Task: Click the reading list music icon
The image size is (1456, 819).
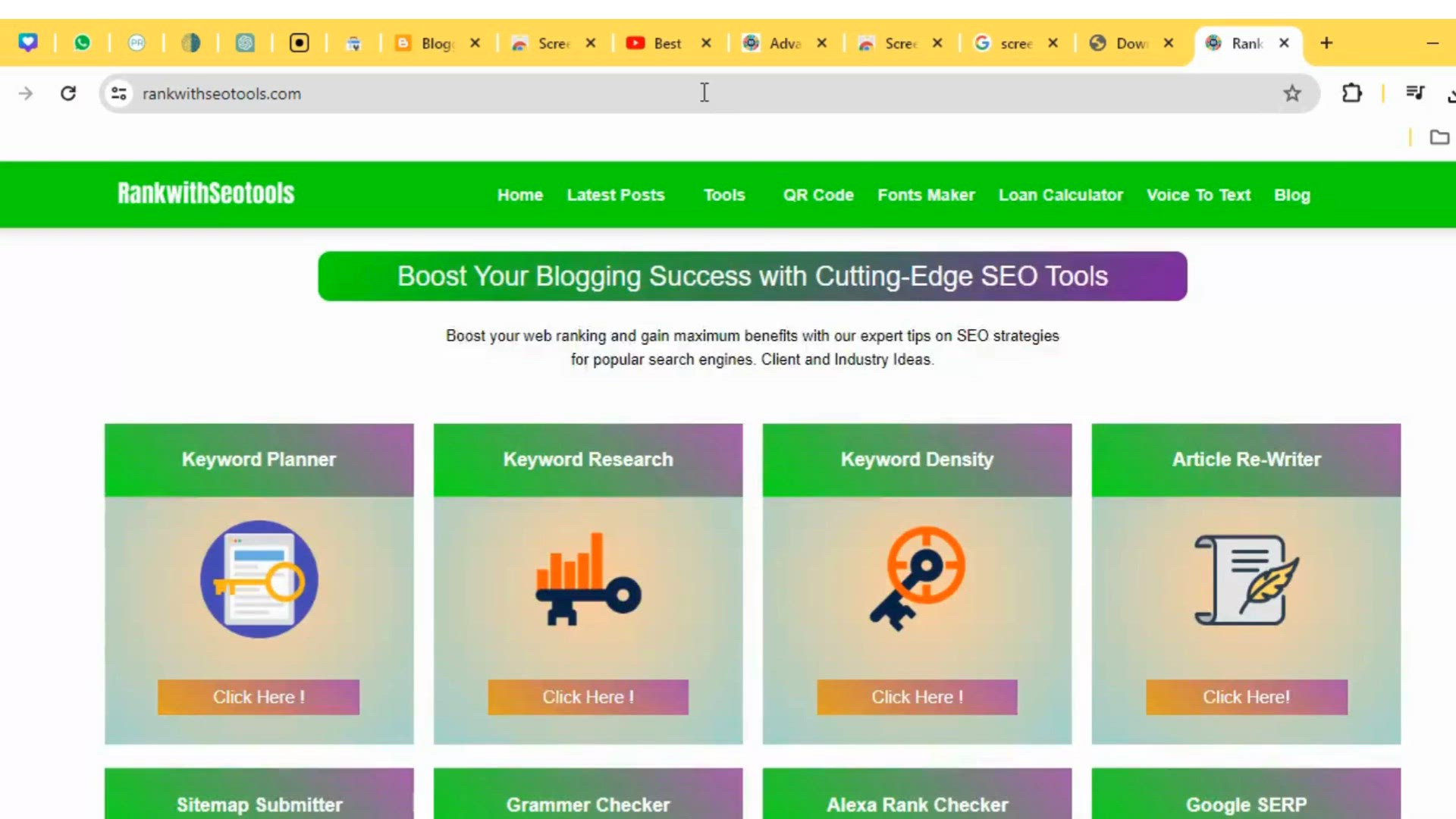Action: [1415, 93]
